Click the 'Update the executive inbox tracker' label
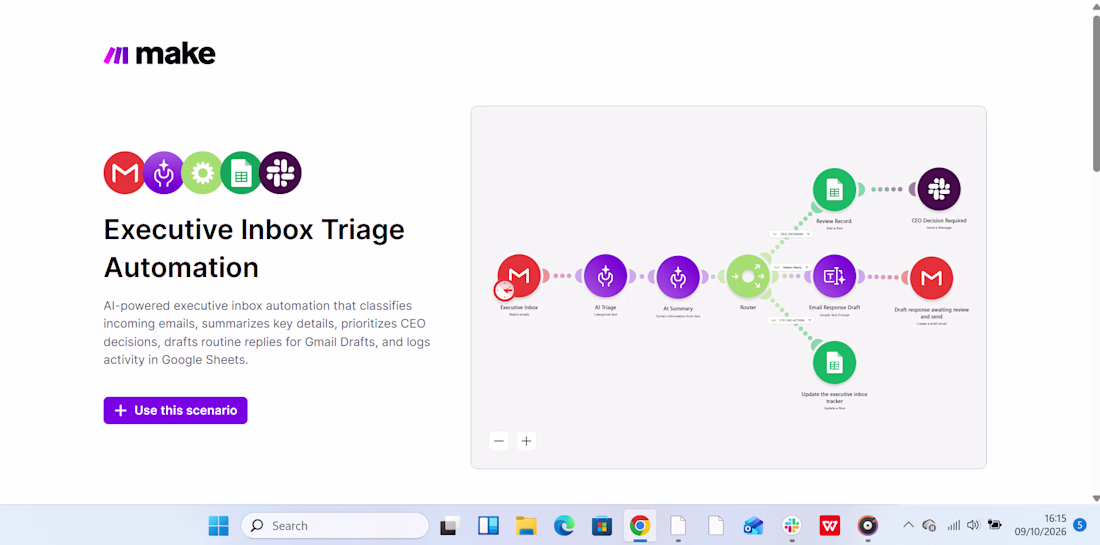 point(834,398)
